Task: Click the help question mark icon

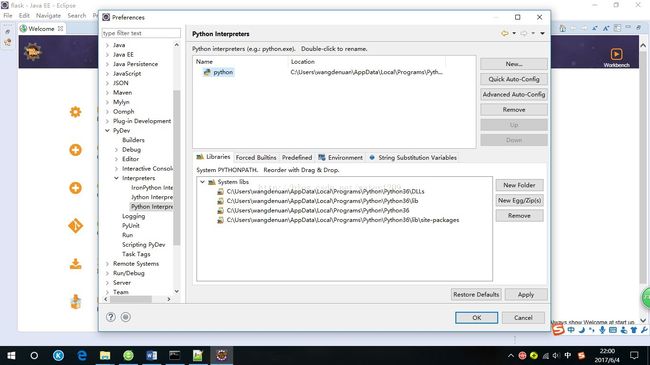Action: 111,317
